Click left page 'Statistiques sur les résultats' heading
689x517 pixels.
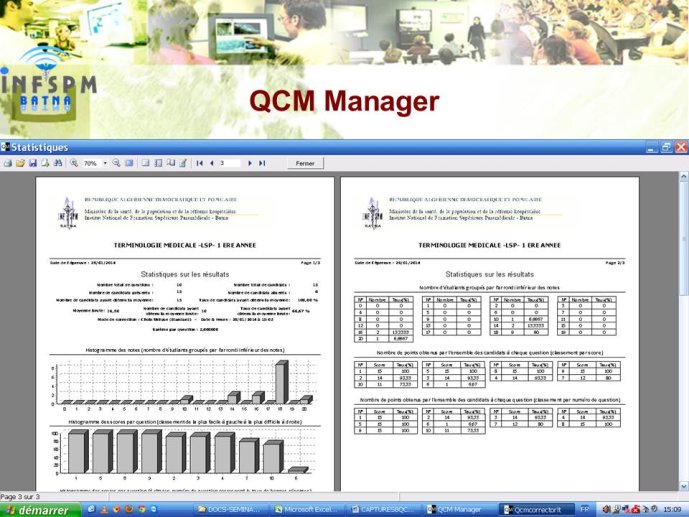click(185, 274)
